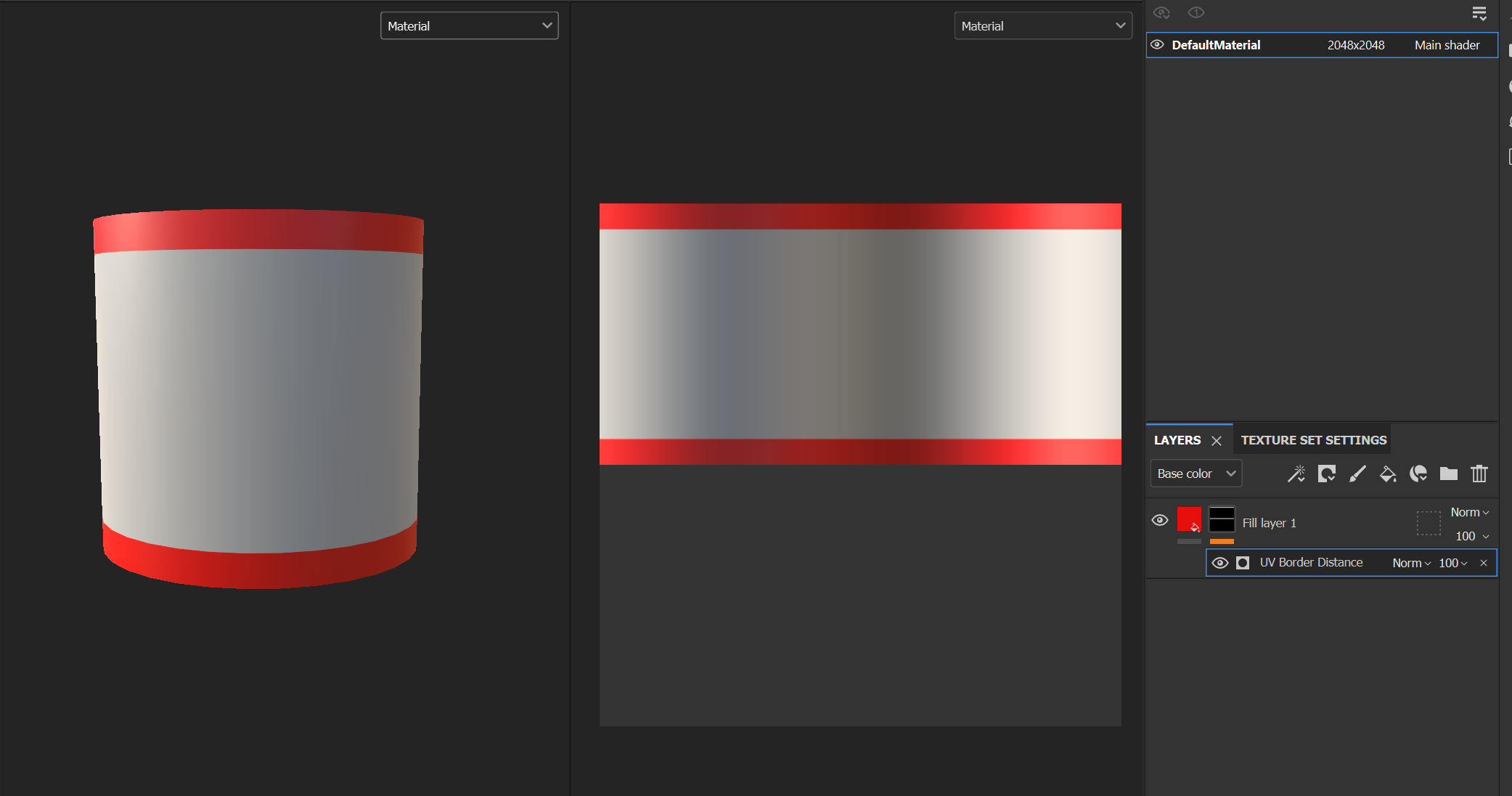Toggle DefaultMaterial texture set visibility eye
The width and height of the screenshot is (1512, 796).
coord(1158,45)
